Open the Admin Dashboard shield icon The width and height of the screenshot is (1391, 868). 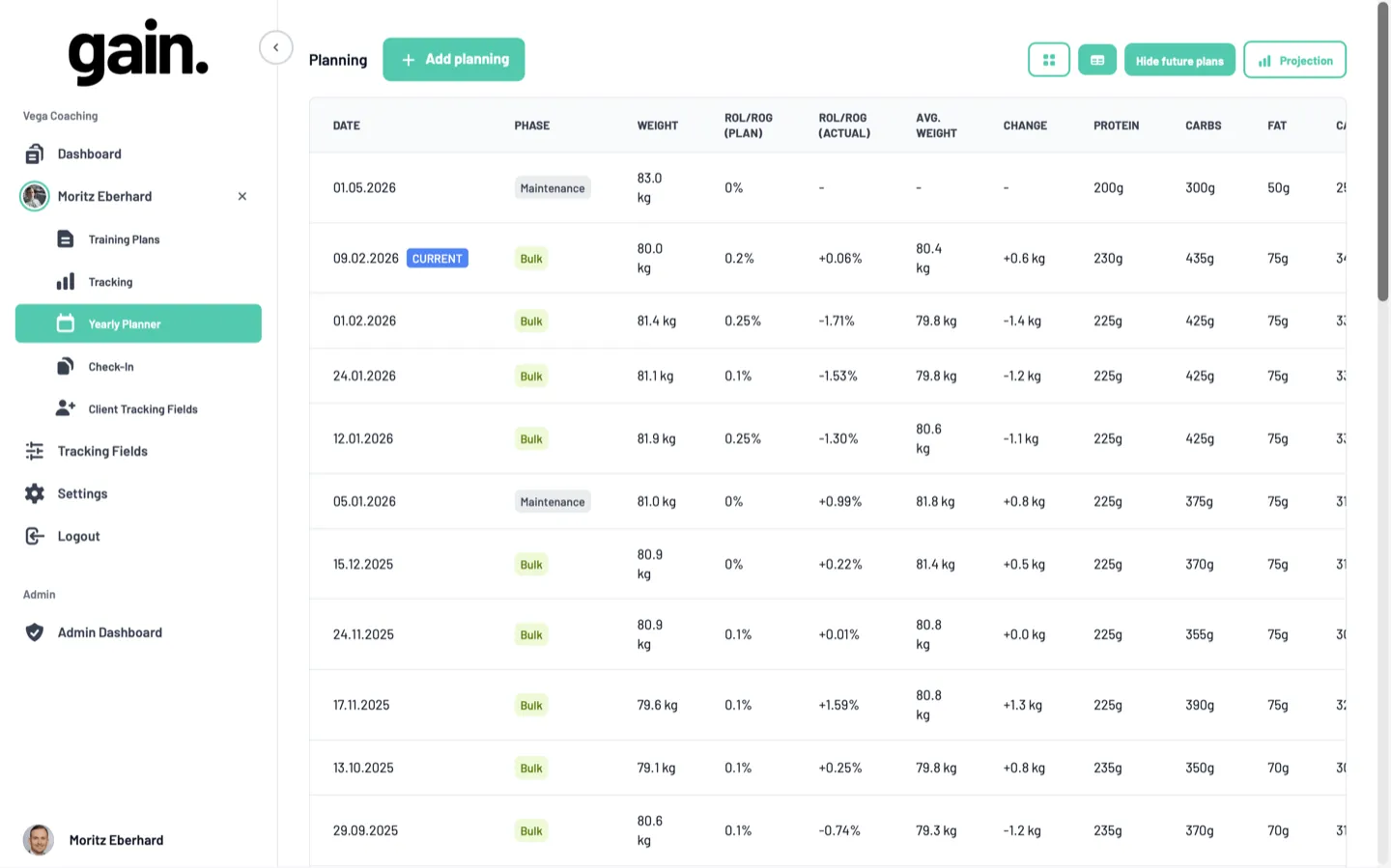pos(35,632)
